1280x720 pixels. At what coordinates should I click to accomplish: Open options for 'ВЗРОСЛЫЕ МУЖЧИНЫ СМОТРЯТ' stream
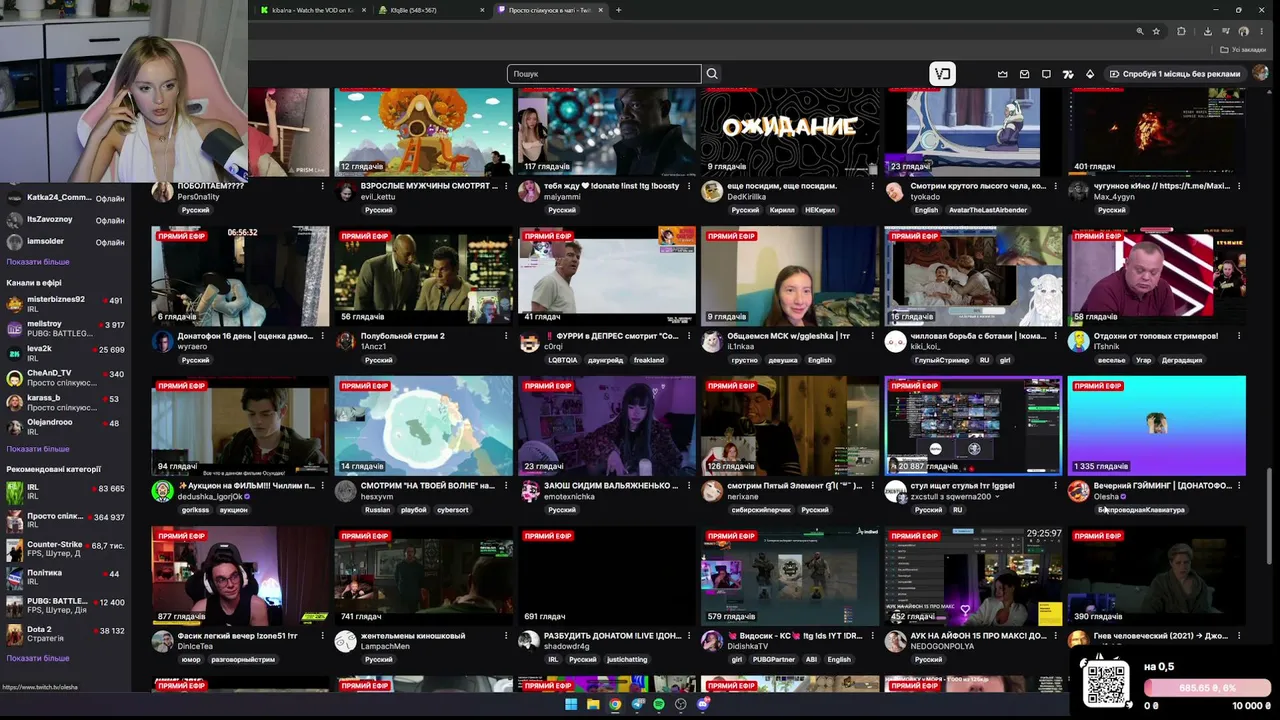click(506, 186)
